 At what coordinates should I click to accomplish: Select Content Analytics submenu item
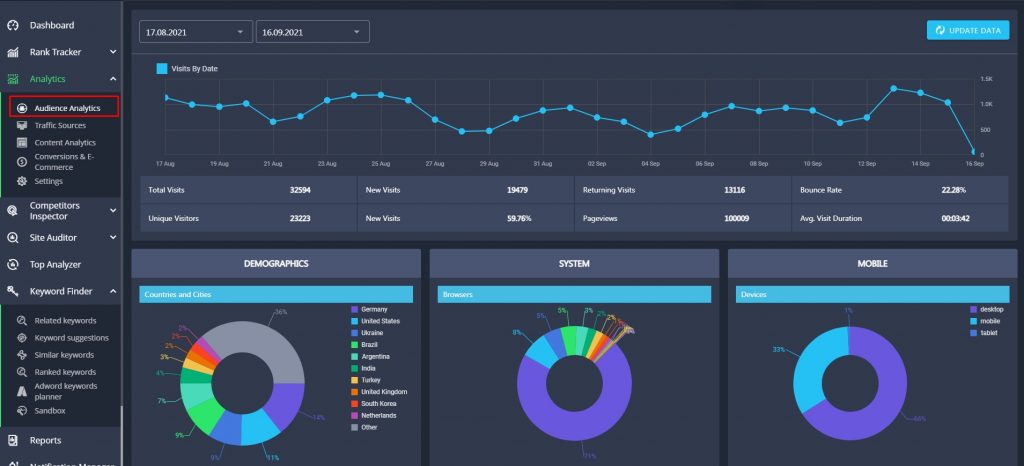point(65,142)
